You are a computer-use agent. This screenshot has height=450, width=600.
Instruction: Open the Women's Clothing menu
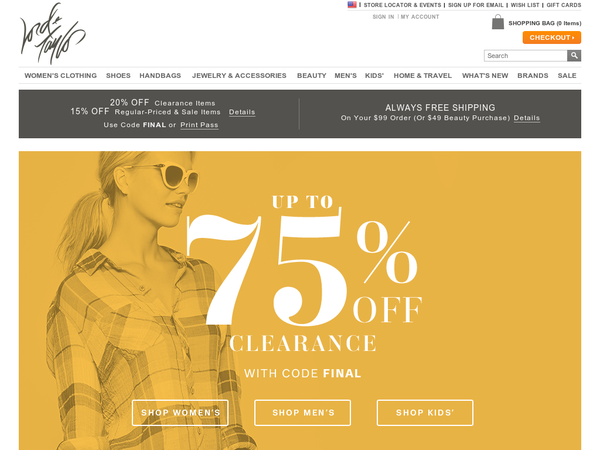coord(60,75)
